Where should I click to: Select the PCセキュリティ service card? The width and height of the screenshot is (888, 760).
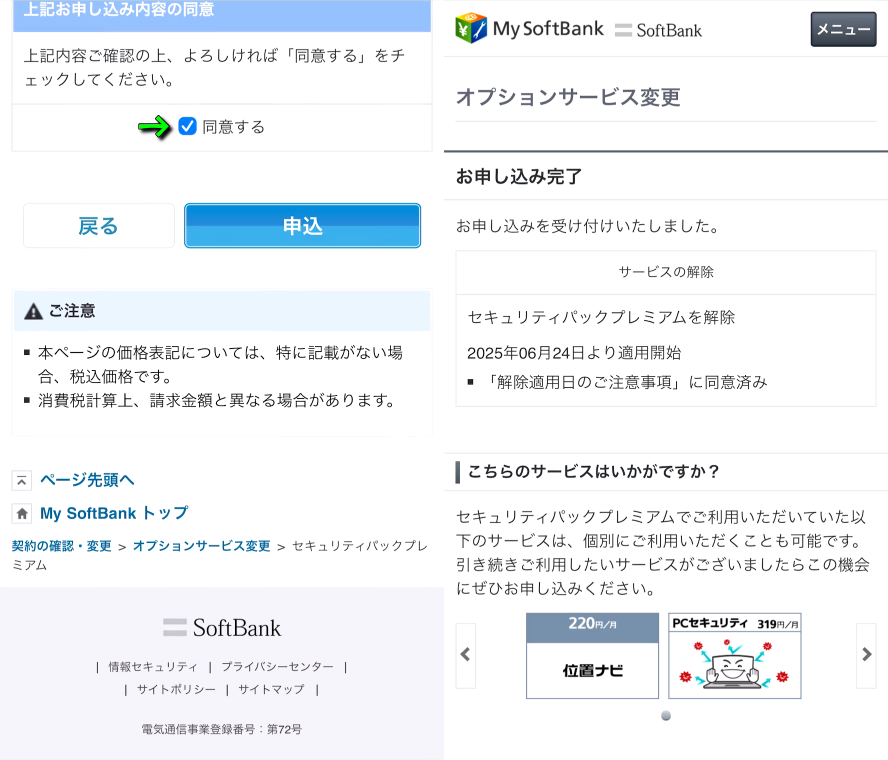tap(735, 656)
